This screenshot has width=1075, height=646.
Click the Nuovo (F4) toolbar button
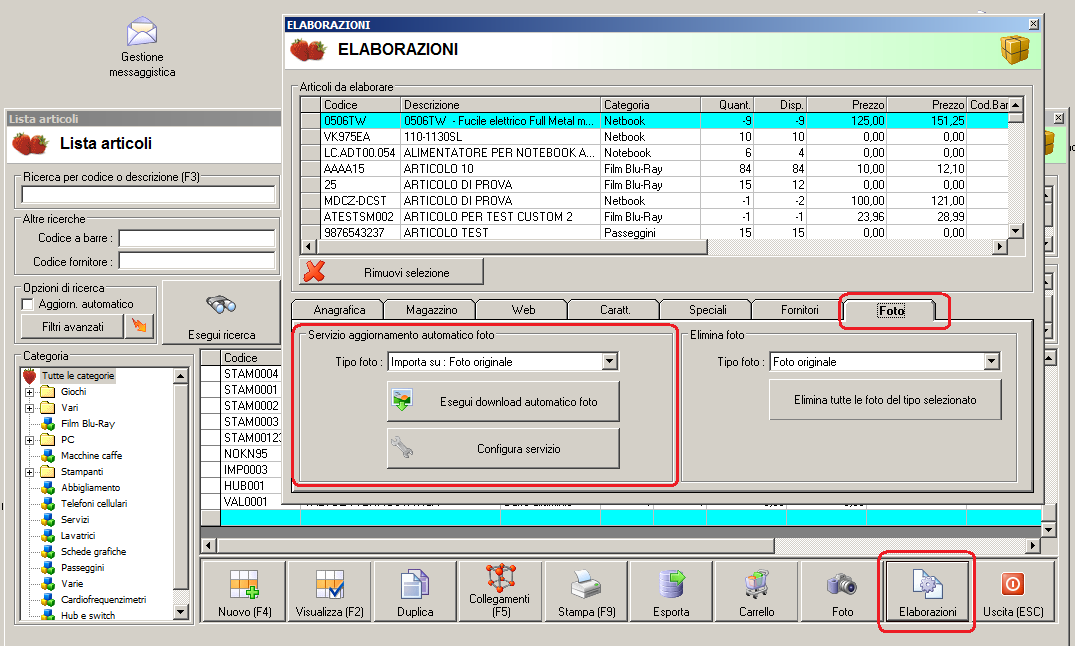pos(243,594)
